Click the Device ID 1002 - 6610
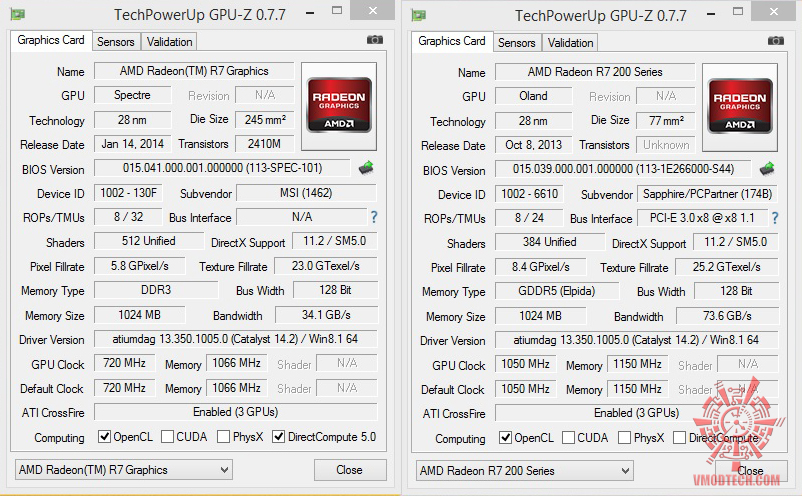This screenshot has height=496, width=802. coord(529,194)
